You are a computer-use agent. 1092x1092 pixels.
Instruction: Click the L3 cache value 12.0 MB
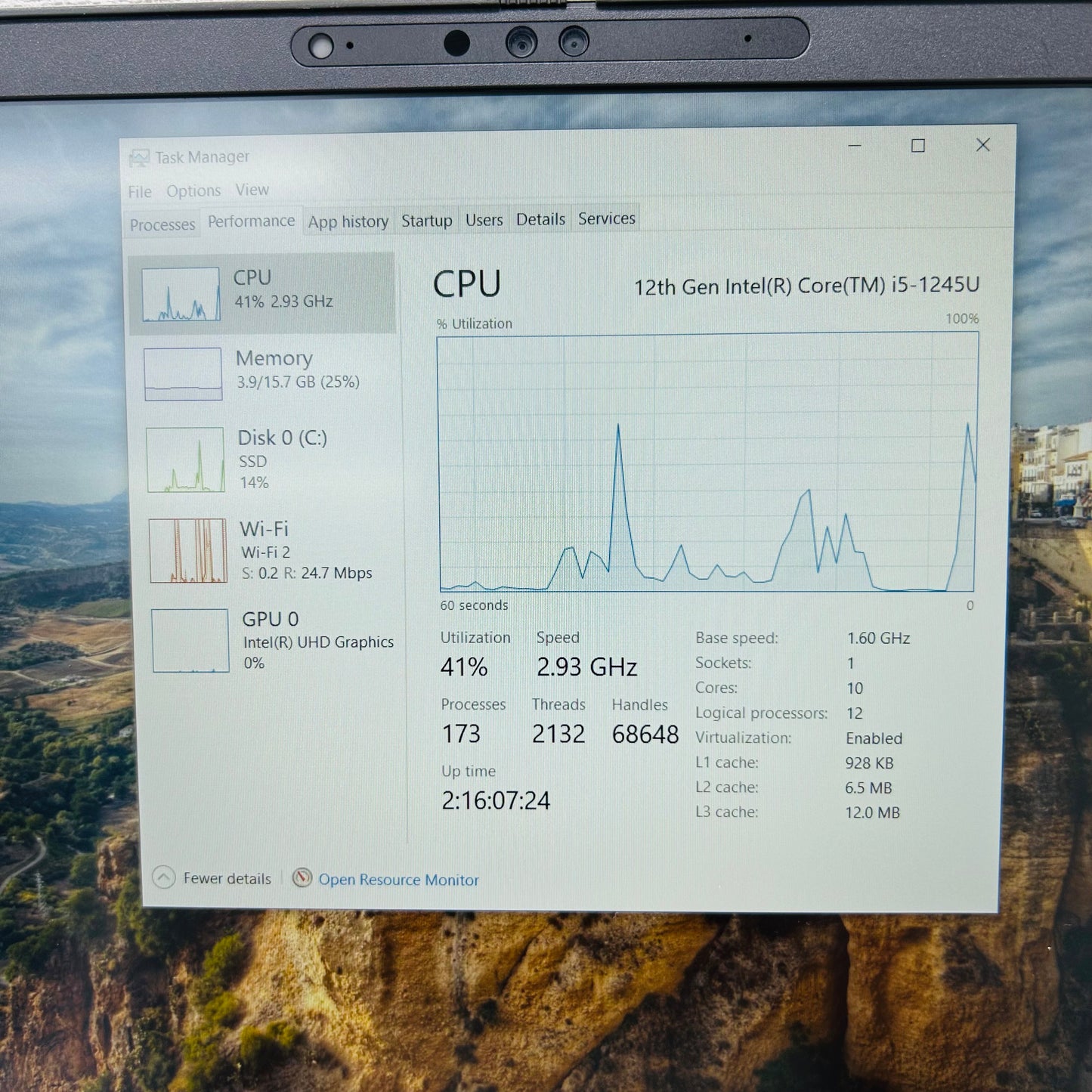coord(872,812)
